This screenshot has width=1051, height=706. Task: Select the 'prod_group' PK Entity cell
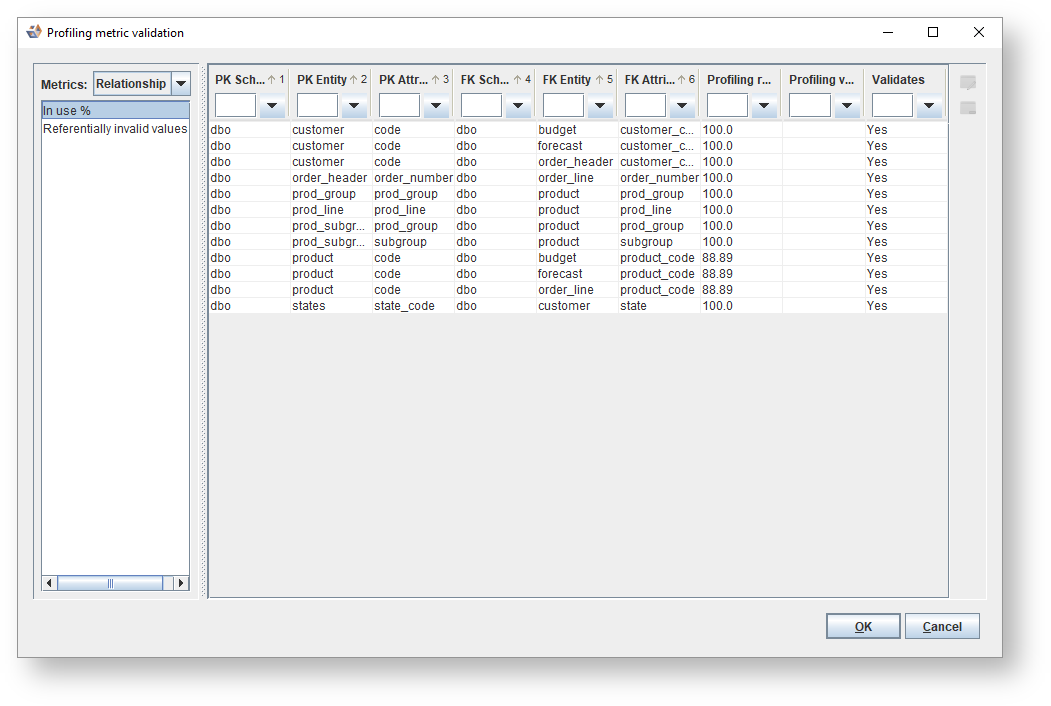click(x=331, y=194)
